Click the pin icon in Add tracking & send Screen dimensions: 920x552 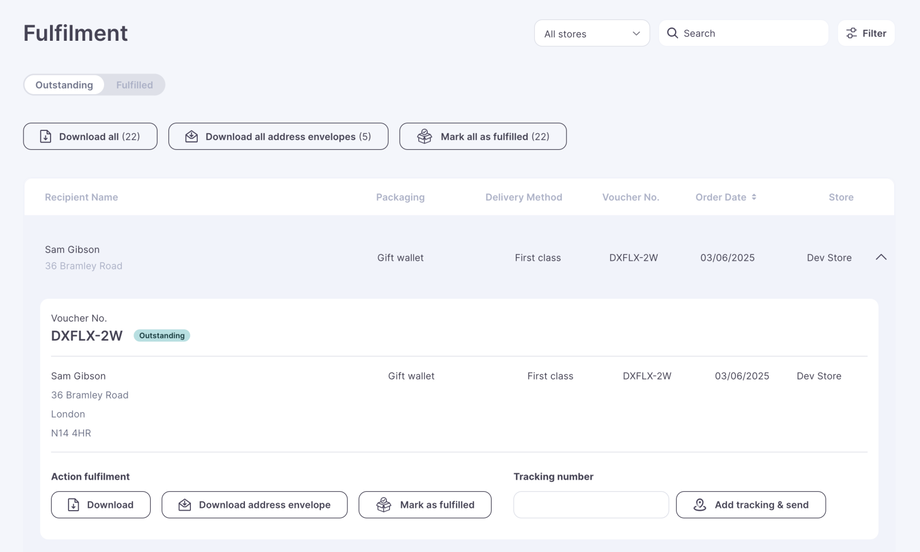700,505
